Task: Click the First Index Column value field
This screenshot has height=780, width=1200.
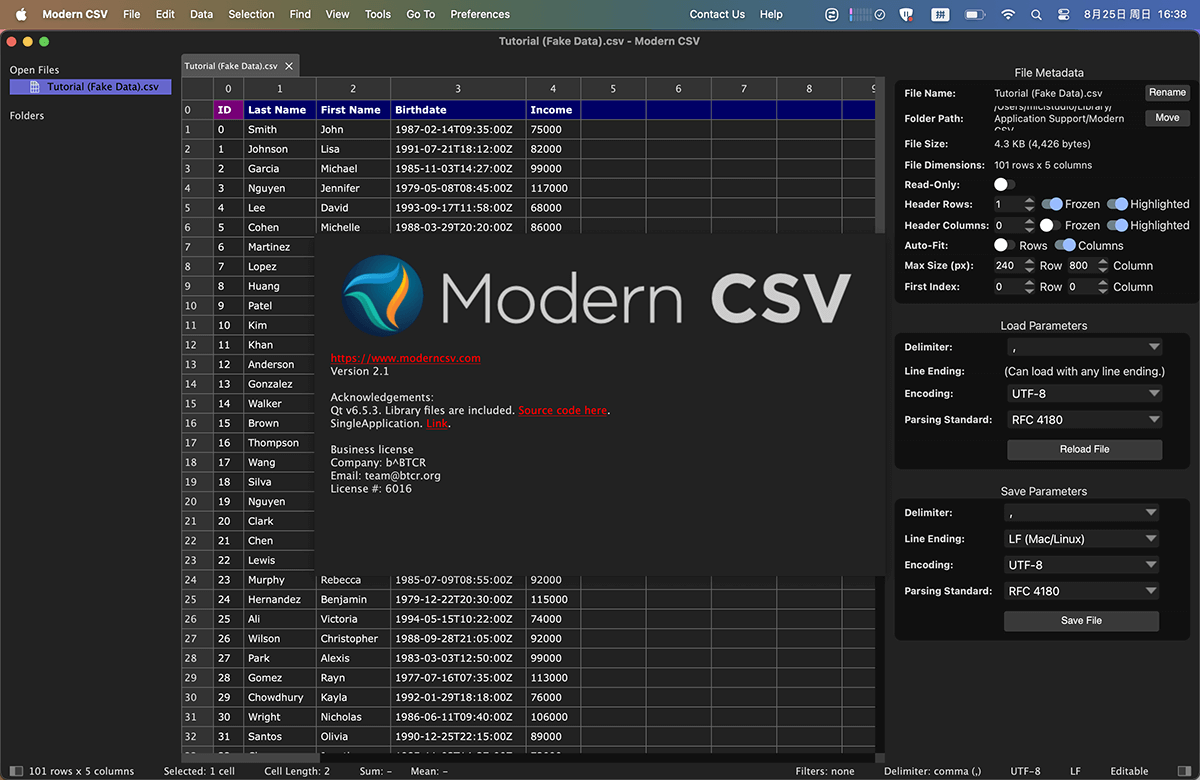Action: point(1081,287)
